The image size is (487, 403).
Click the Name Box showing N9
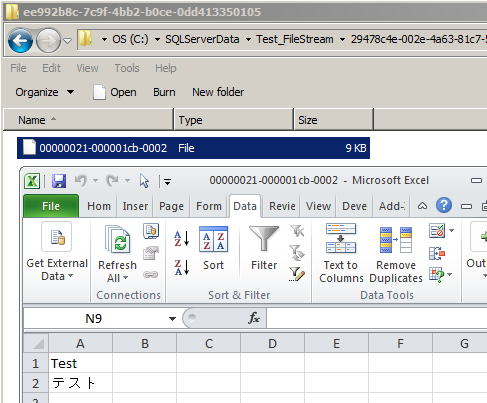coord(95,319)
